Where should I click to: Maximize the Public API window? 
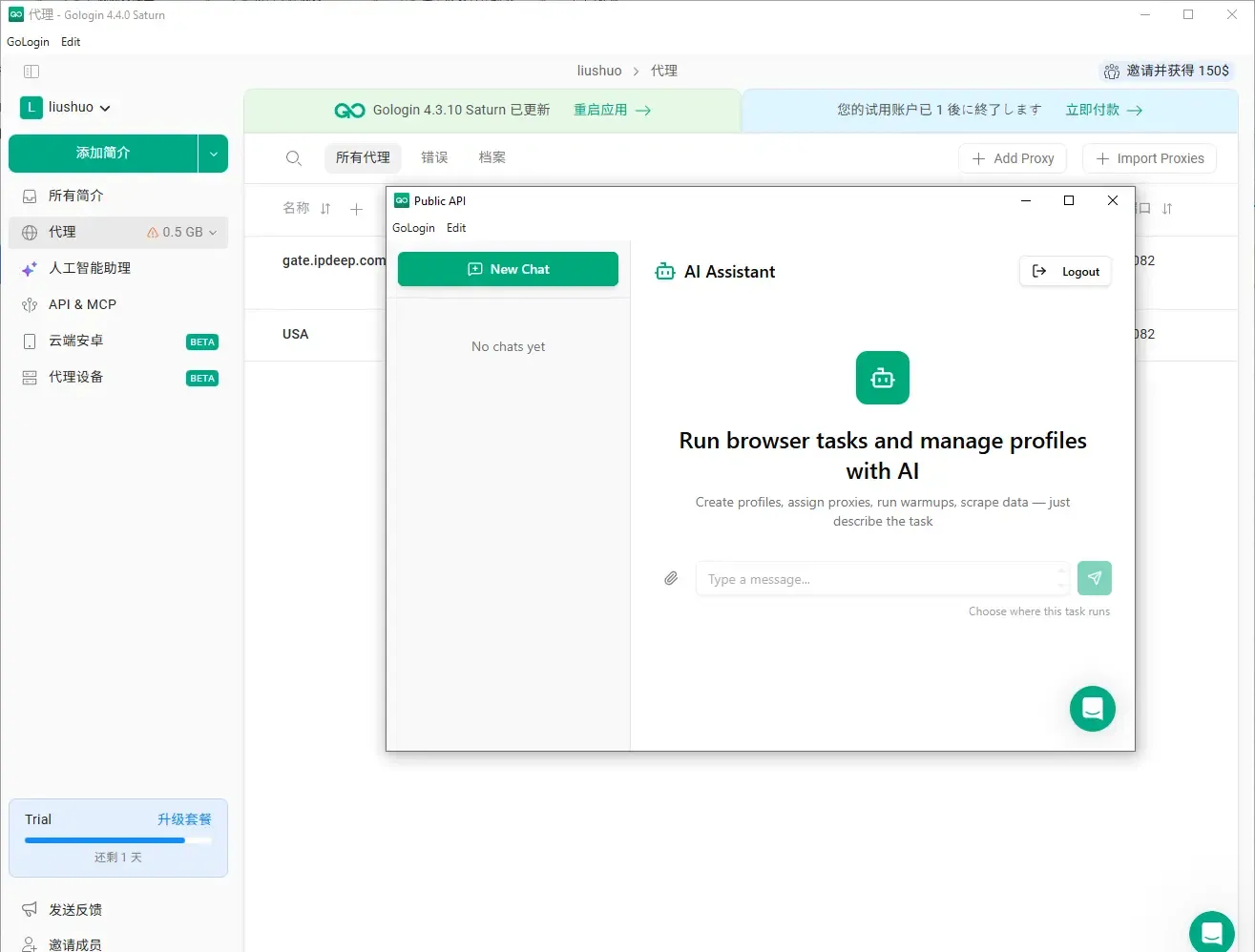pos(1069,200)
